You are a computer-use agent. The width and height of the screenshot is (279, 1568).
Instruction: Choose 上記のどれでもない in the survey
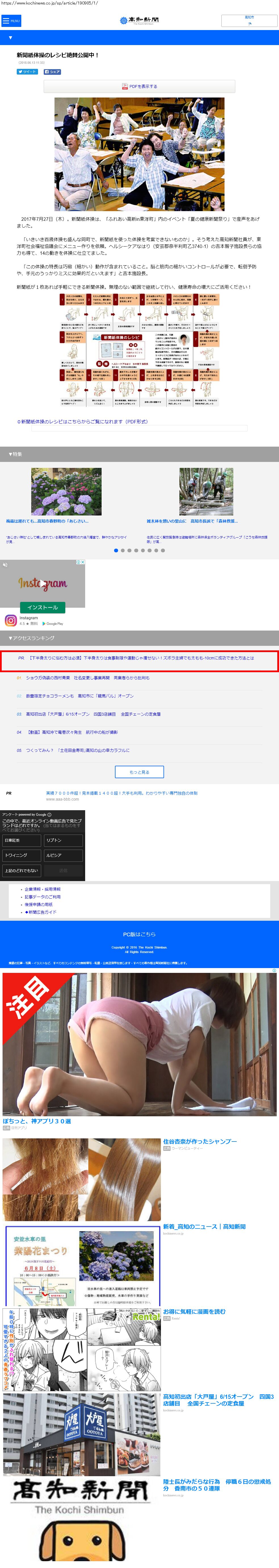tap(22, 871)
